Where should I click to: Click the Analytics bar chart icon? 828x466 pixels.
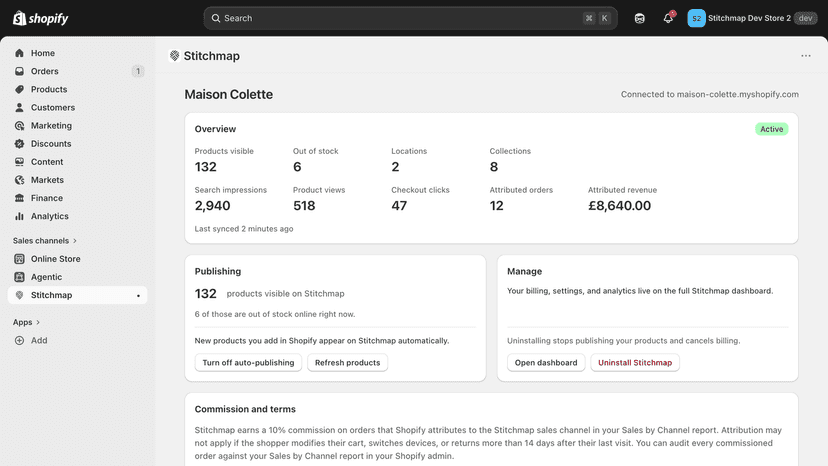(x=20, y=216)
